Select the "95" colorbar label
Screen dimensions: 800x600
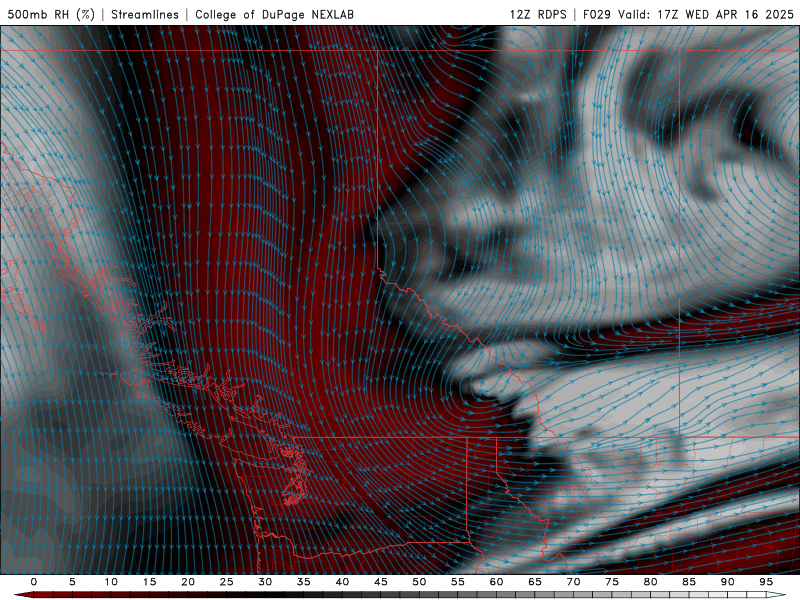point(765,582)
